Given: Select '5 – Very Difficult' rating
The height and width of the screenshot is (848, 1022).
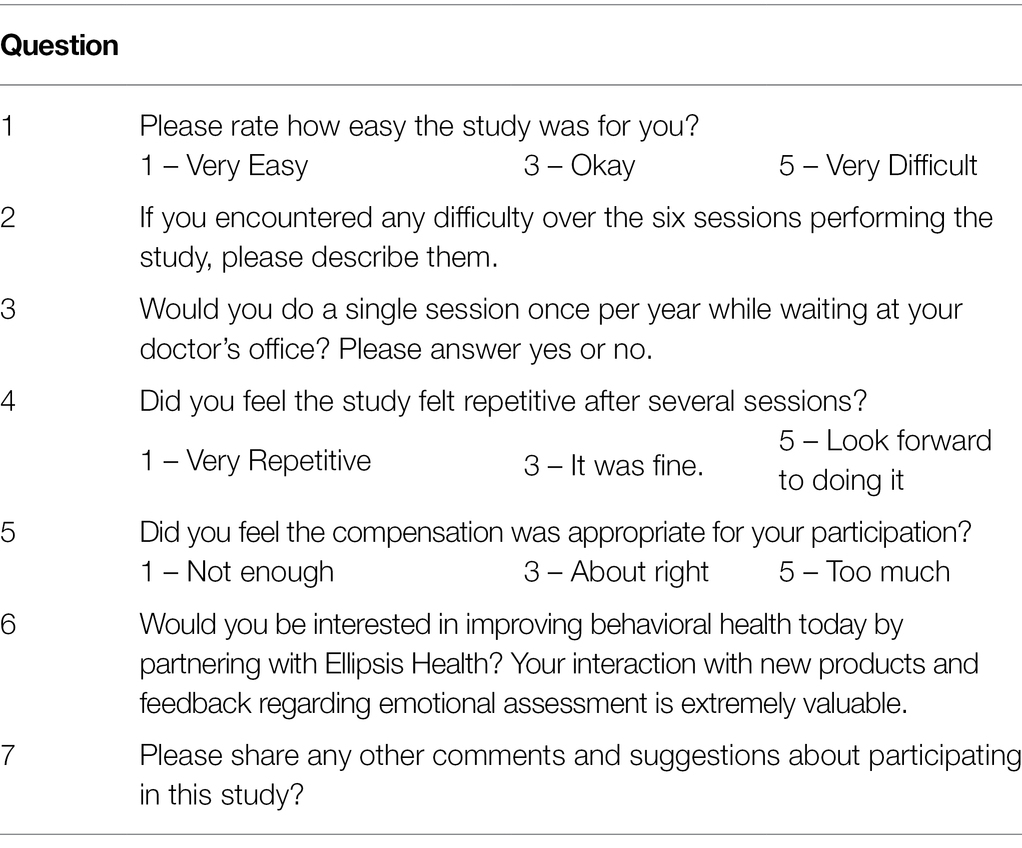Looking at the screenshot, I should (x=877, y=166).
